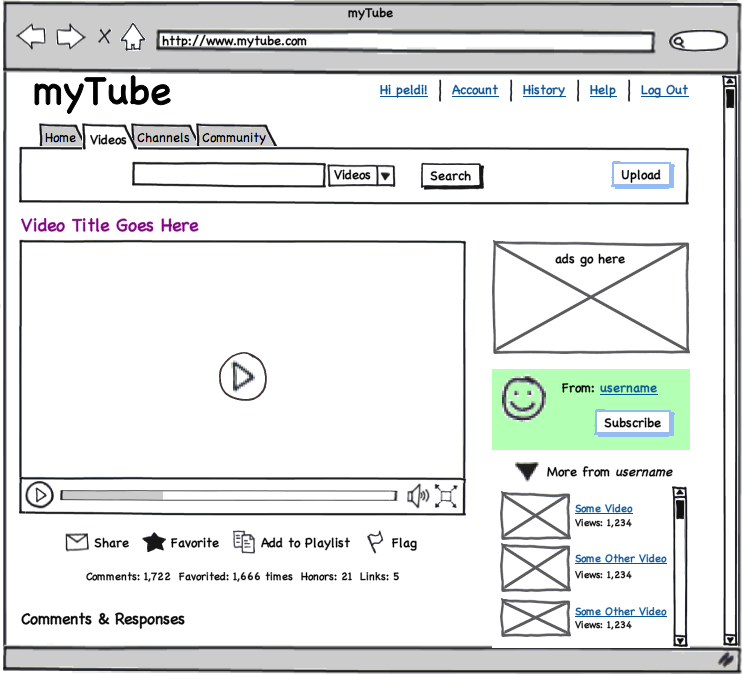Click the Log Out link
This screenshot has width=742, height=674.
664,90
